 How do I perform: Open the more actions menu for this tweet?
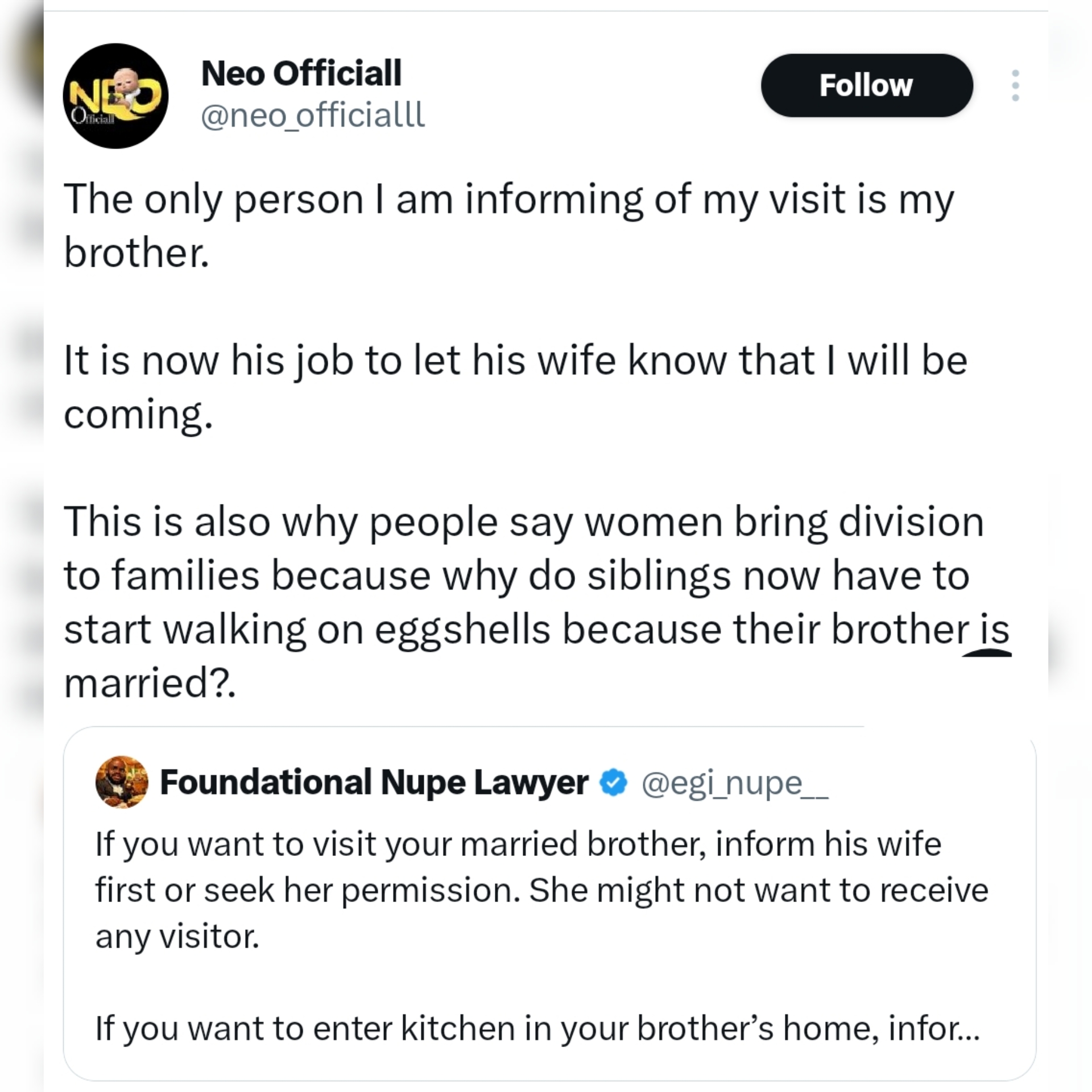click(x=1015, y=86)
